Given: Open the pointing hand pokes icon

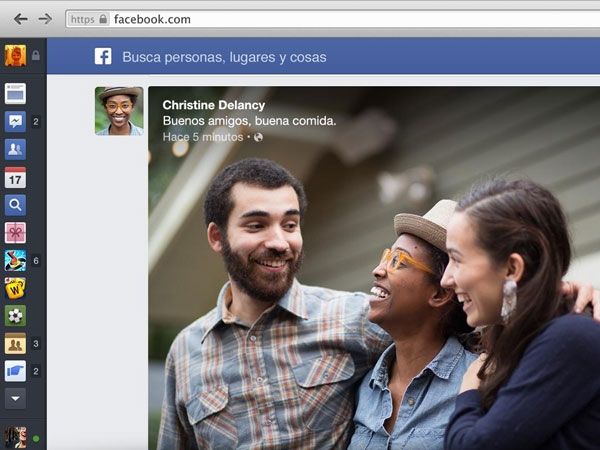Looking at the screenshot, I should pos(15,371).
